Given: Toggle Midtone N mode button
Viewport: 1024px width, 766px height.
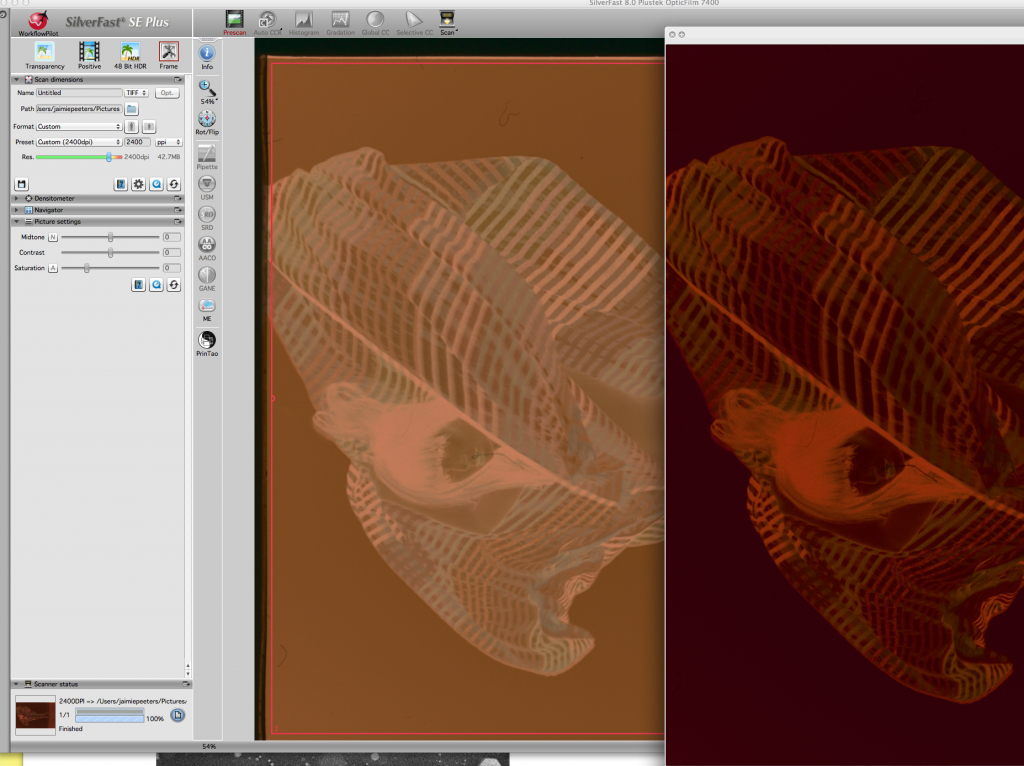Looking at the screenshot, I should pyautogui.click(x=53, y=237).
